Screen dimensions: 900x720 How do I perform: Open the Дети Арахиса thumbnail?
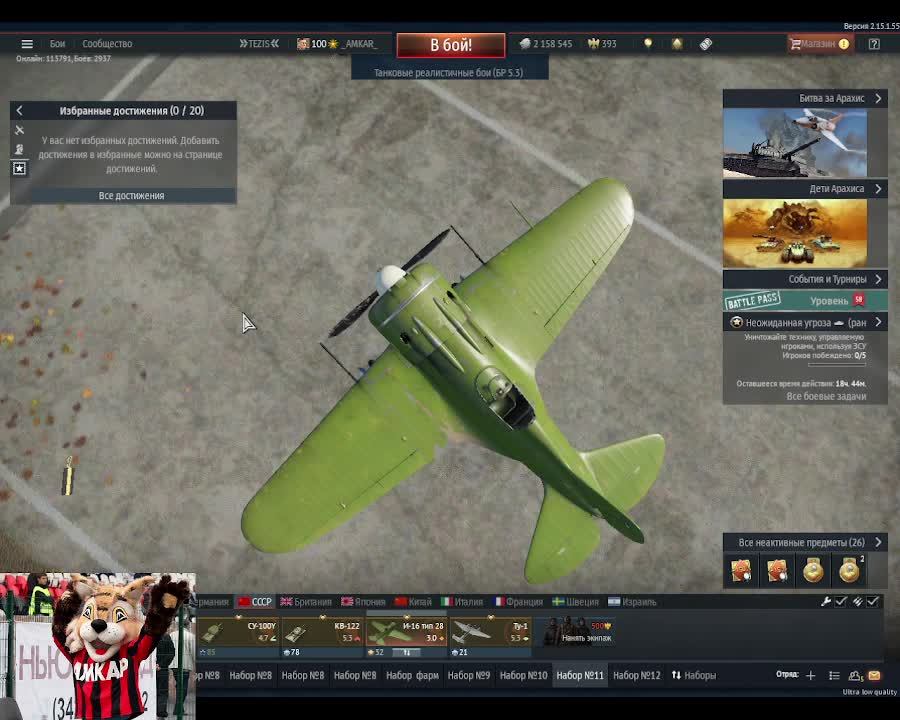pyautogui.click(x=795, y=233)
